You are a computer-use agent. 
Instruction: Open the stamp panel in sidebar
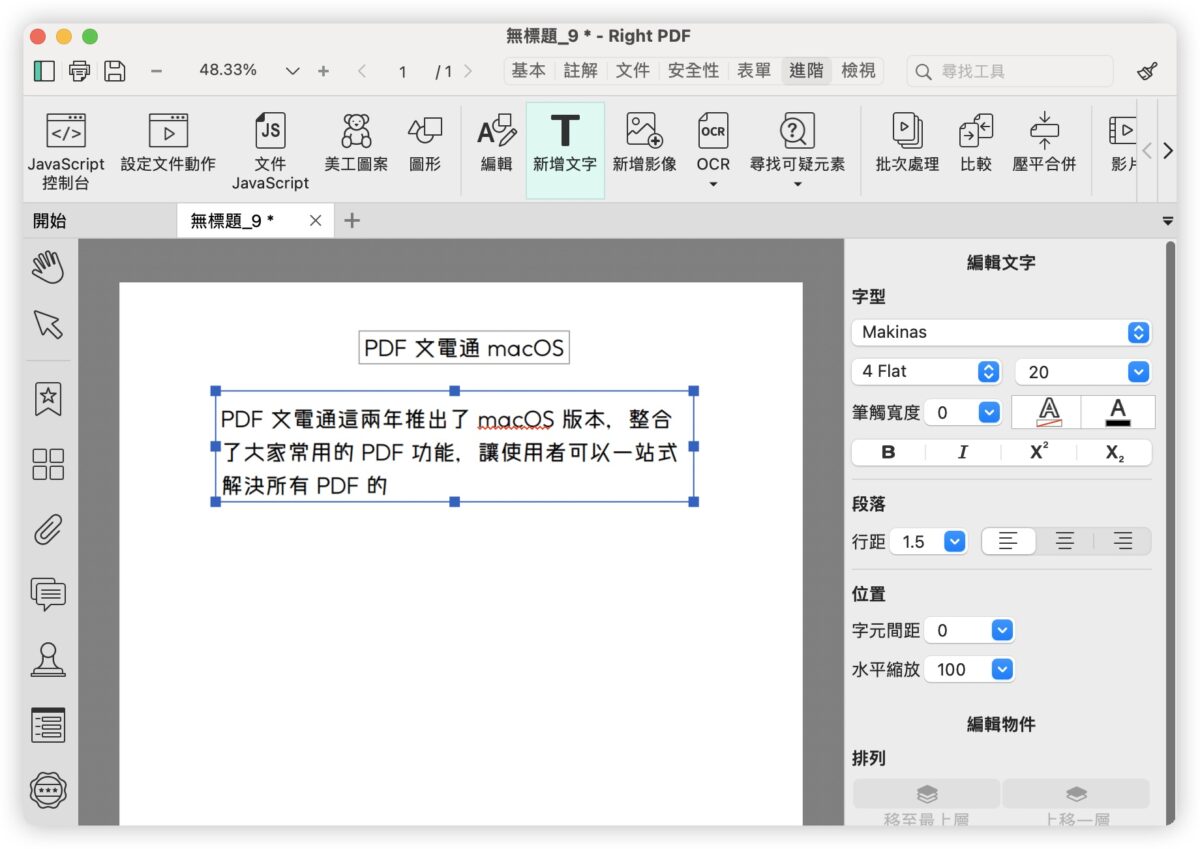point(48,660)
